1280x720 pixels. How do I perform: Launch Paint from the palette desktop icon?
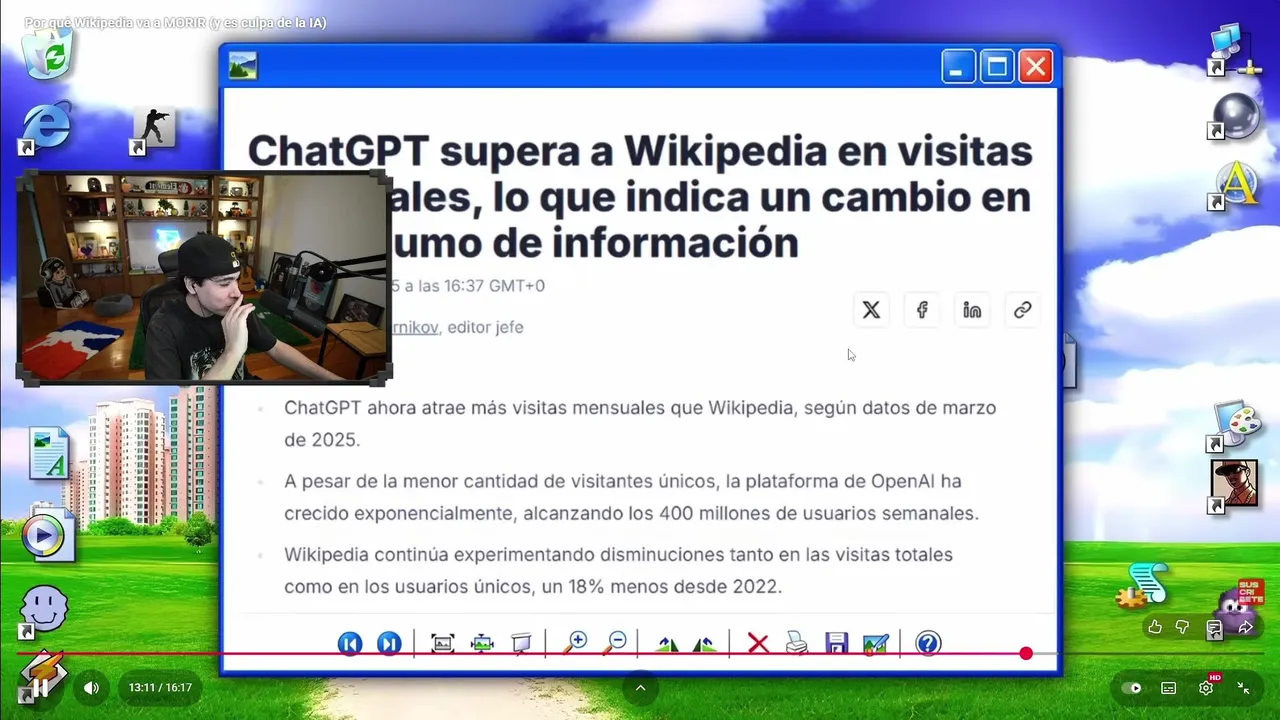[x=1235, y=425]
